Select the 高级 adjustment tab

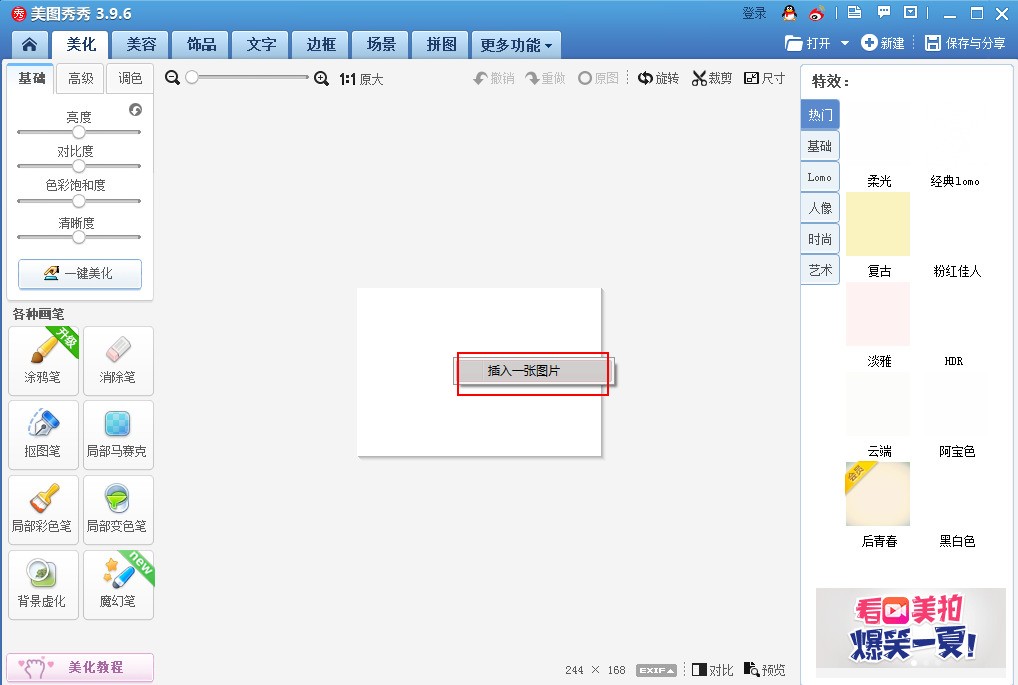tap(81, 79)
